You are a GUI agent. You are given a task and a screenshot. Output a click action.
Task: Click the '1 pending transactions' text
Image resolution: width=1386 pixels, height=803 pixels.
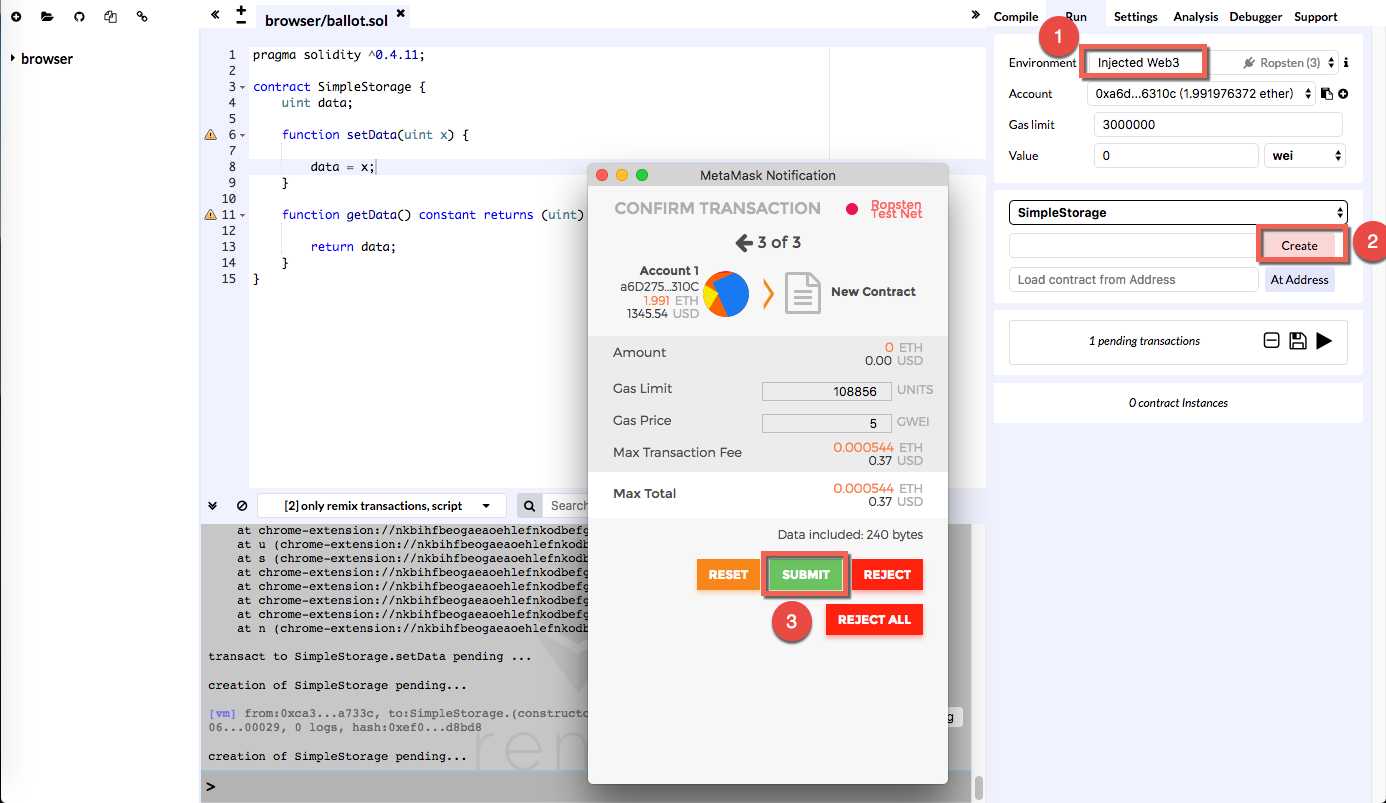click(1144, 341)
